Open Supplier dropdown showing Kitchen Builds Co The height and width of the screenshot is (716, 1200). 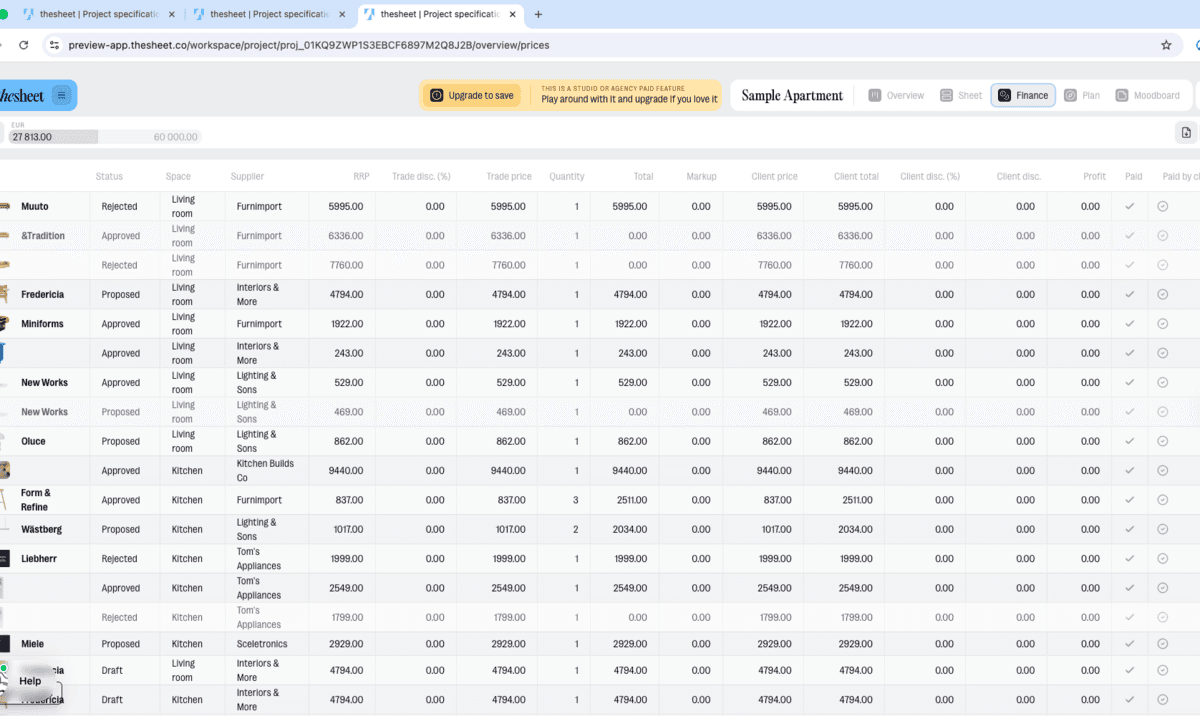tap(265, 471)
